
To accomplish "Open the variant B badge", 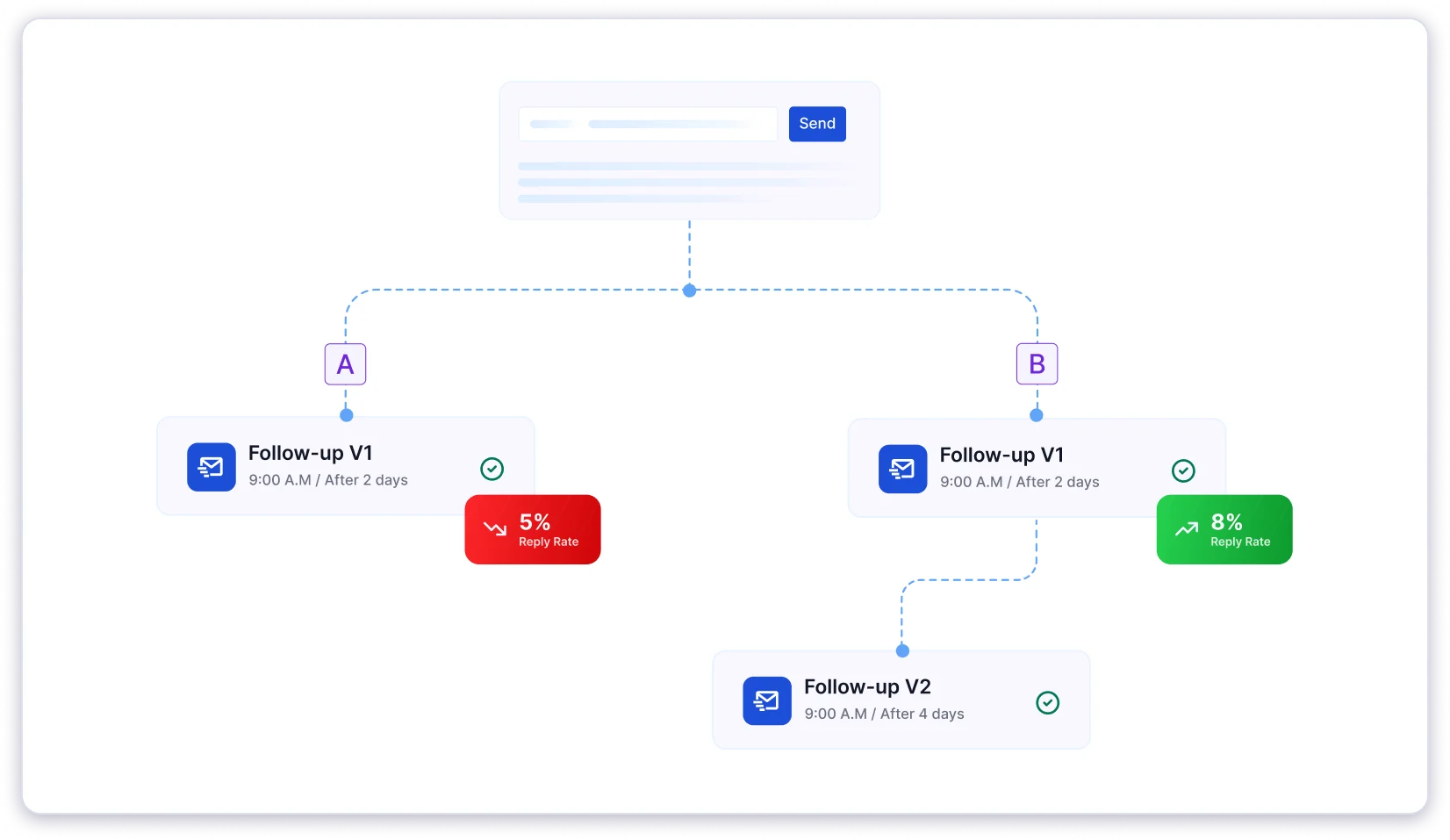I will pyautogui.click(x=1037, y=363).
